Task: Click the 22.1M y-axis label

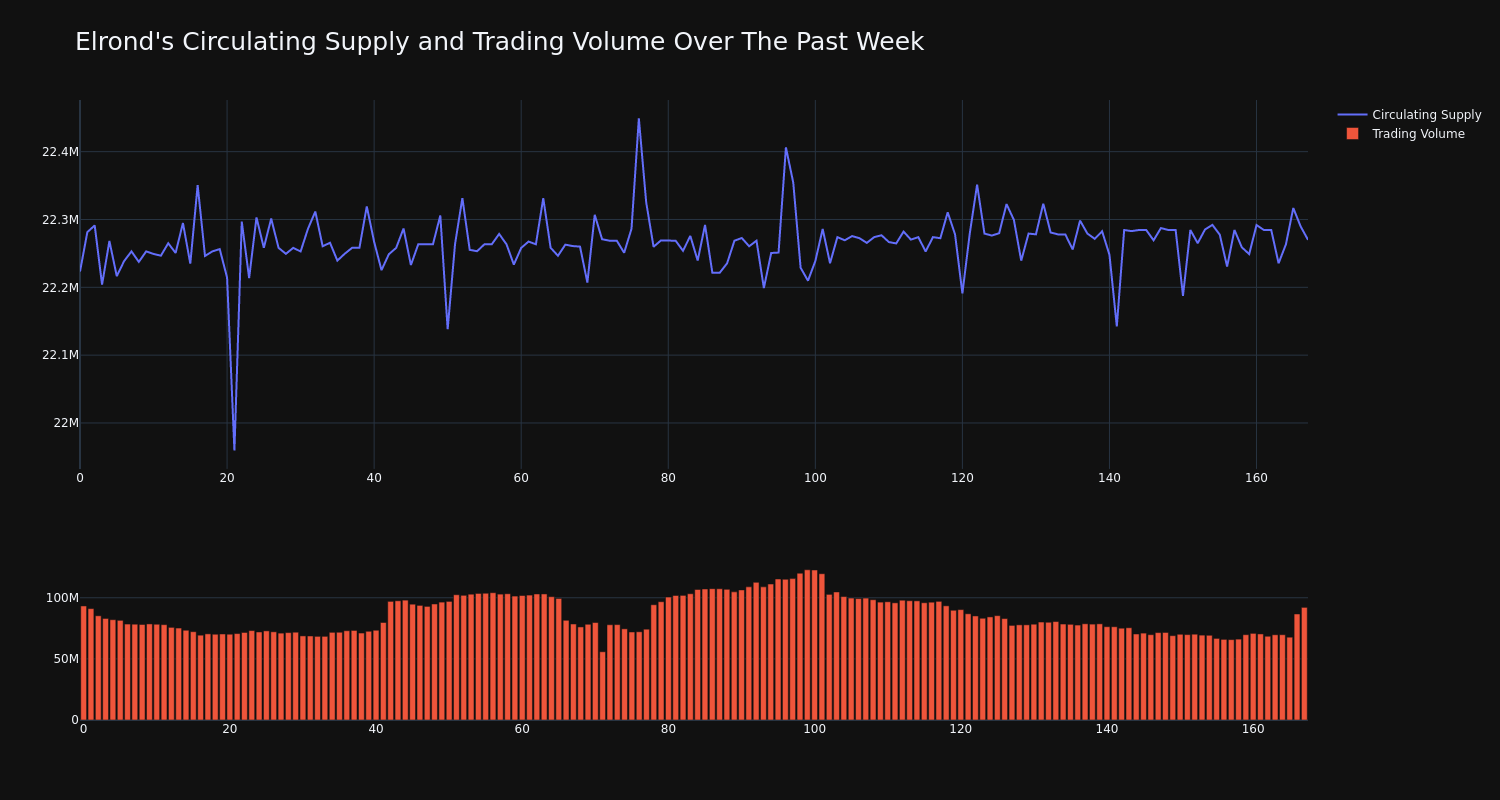Action: point(60,355)
